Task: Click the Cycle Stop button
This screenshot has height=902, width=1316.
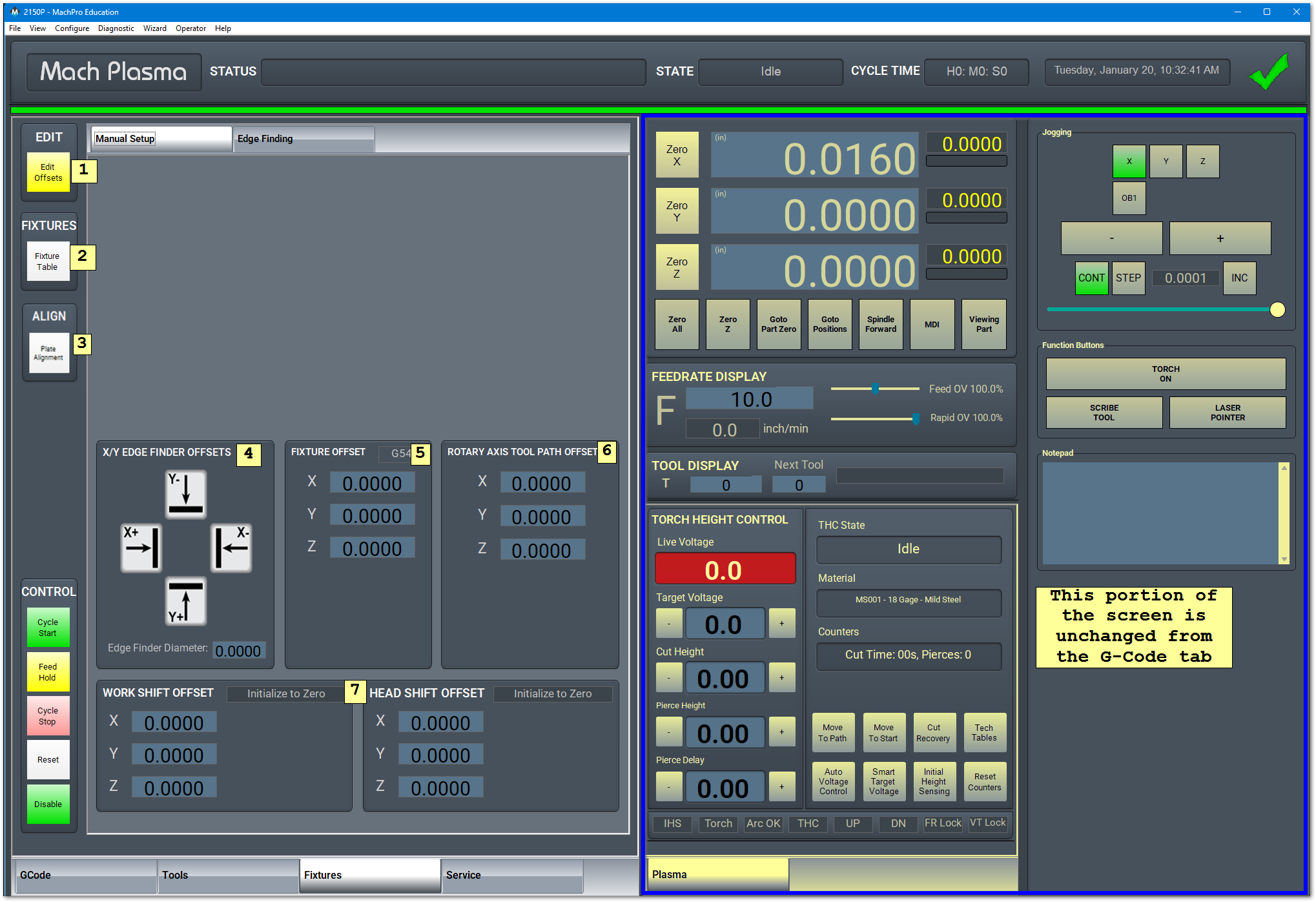Action: (x=48, y=716)
